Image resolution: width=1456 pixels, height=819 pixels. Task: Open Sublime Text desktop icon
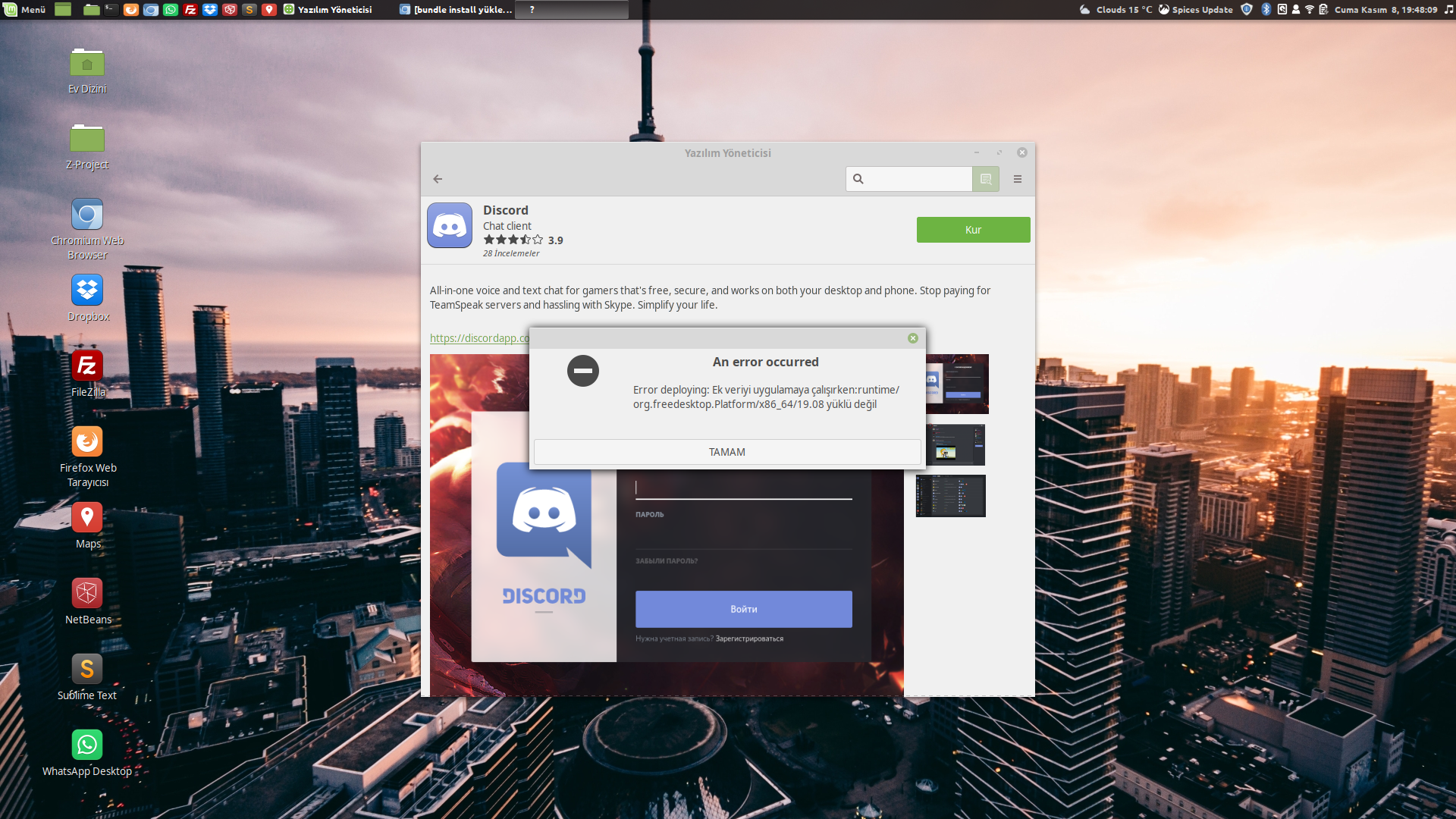pyautogui.click(x=87, y=670)
